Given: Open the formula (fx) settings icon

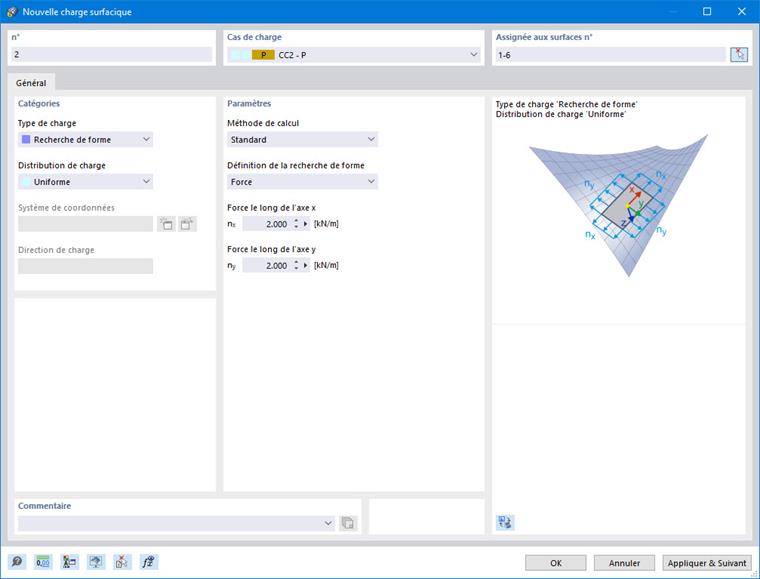Looking at the screenshot, I should point(148,562).
